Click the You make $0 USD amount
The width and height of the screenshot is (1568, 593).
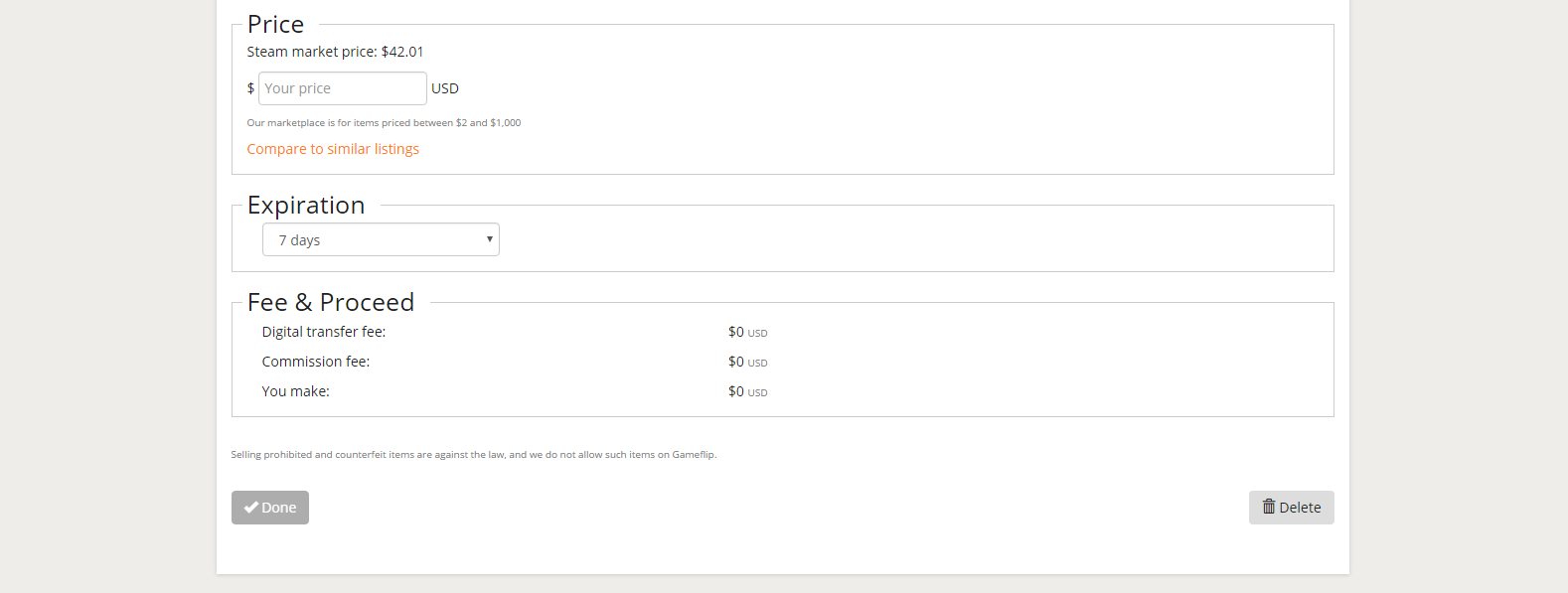747,391
